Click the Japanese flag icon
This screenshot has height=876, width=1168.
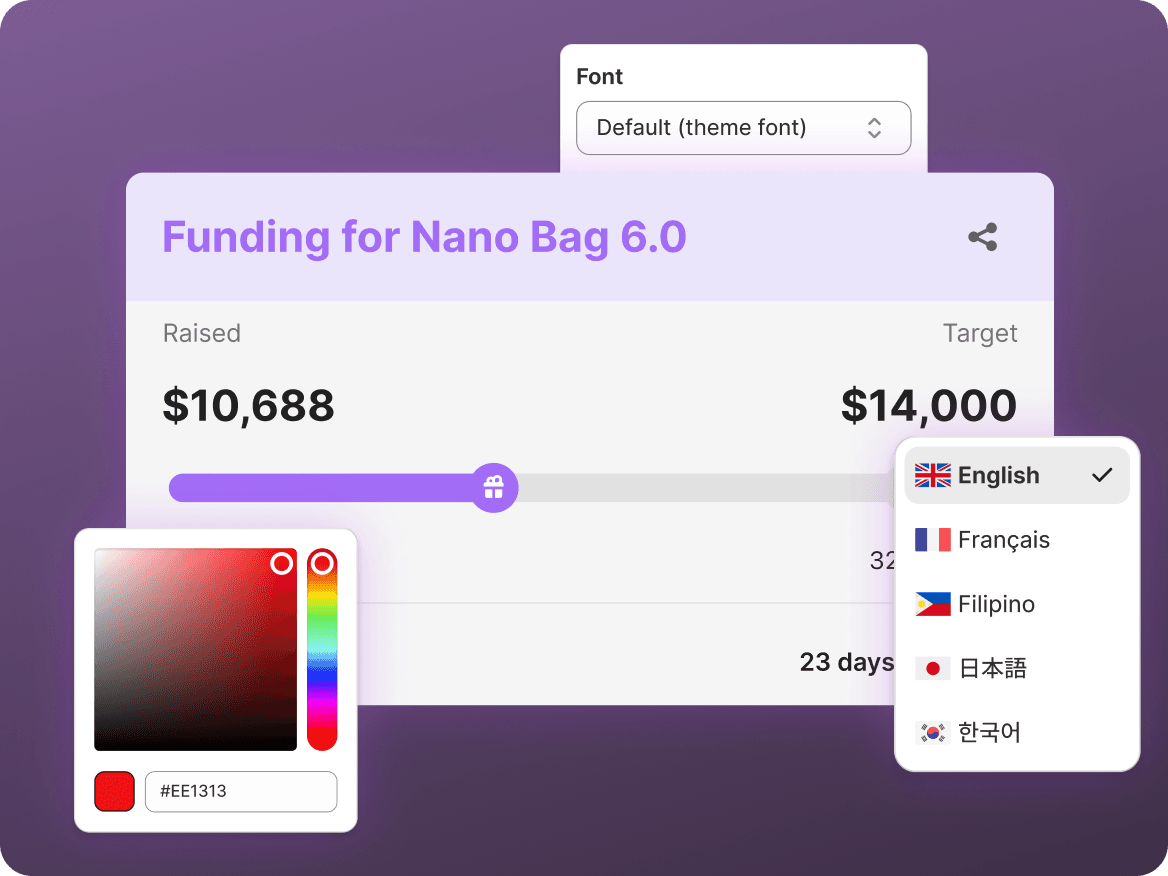[x=933, y=668]
